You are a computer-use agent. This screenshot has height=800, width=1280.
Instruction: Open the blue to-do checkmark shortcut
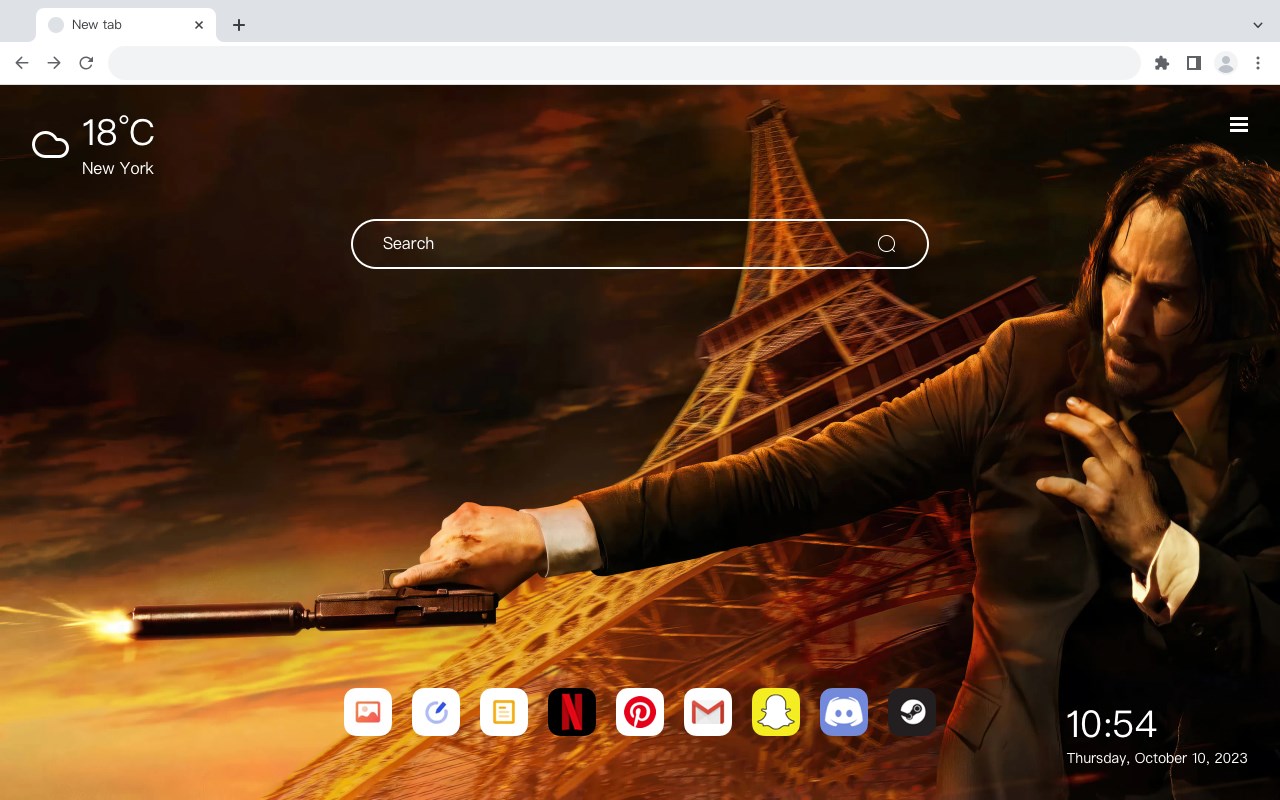(x=436, y=712)
